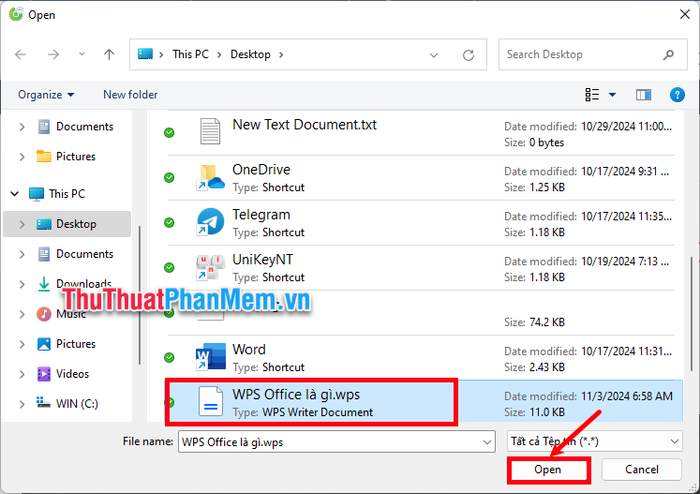
Task: Click sync status check beside Word
Action: [x=169, y=357]
